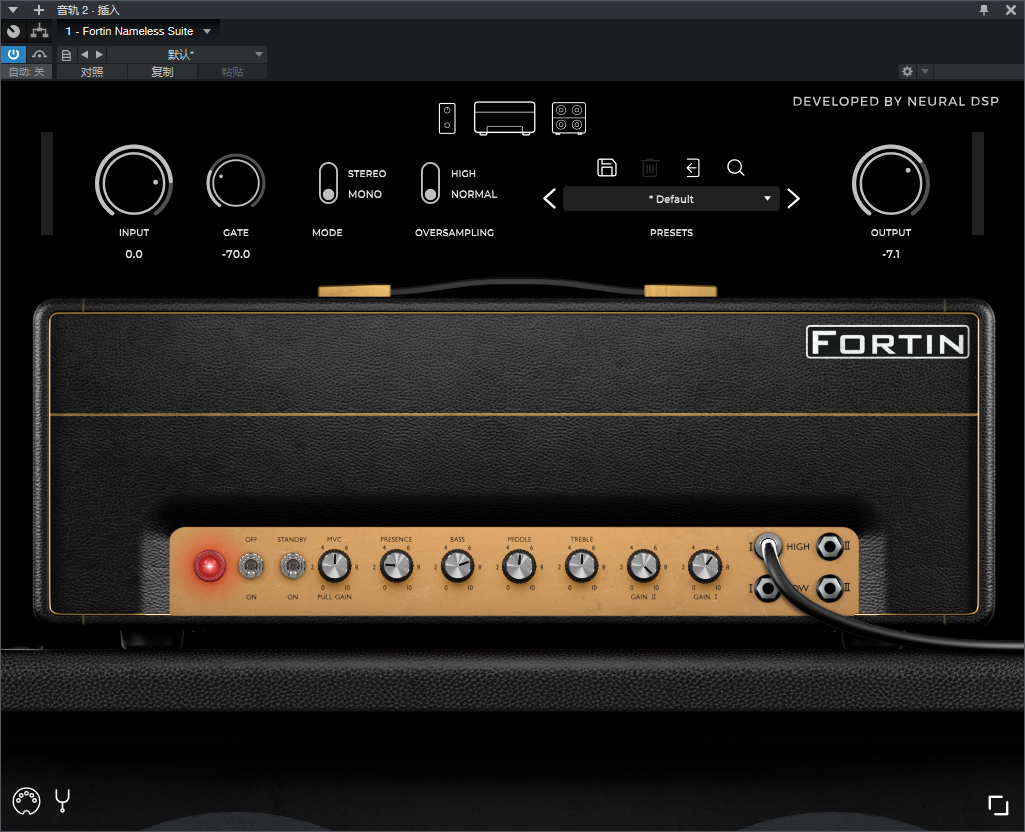Click the gate value -70.0
Screen dimensions: 1025x832
(x=236, y=254)
